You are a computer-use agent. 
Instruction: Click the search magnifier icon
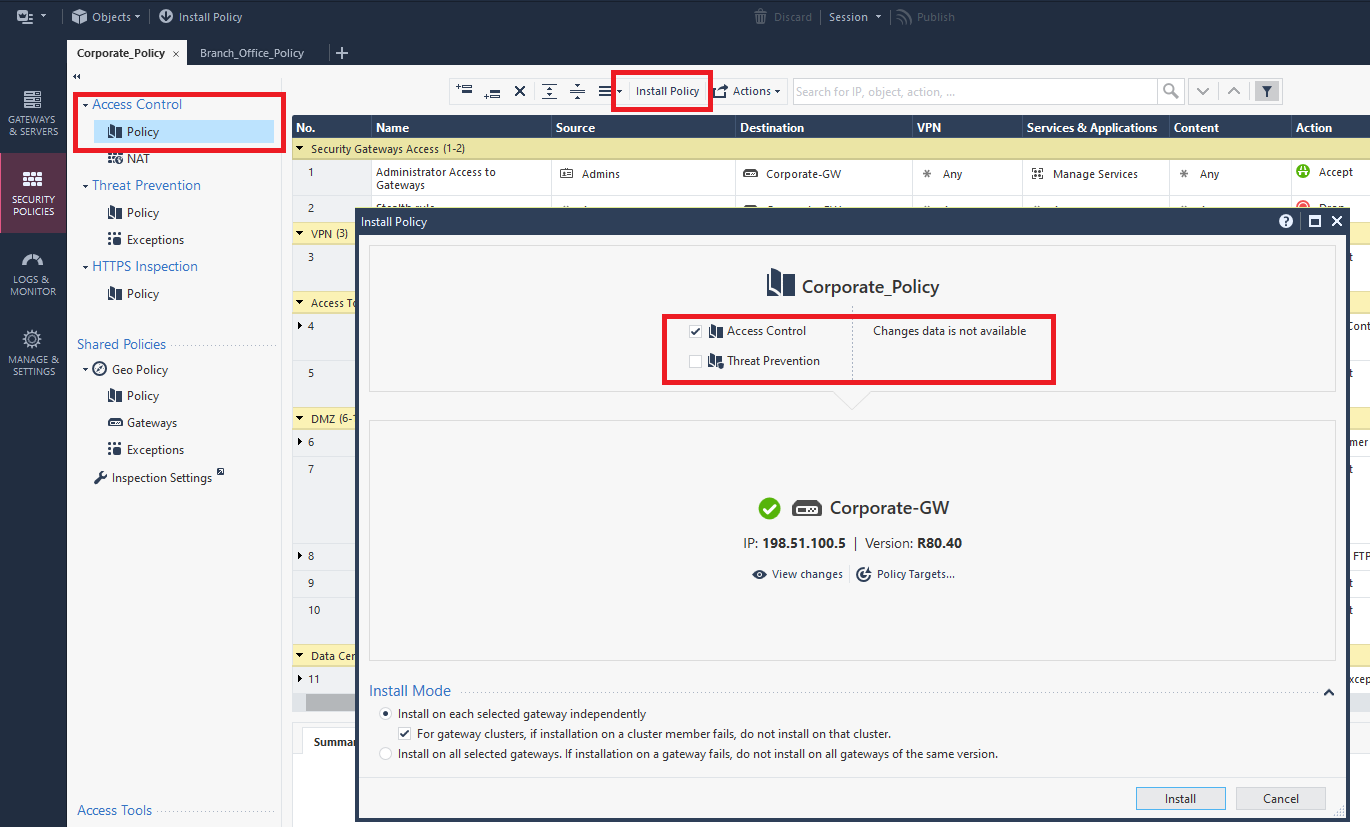(1170, 91)
